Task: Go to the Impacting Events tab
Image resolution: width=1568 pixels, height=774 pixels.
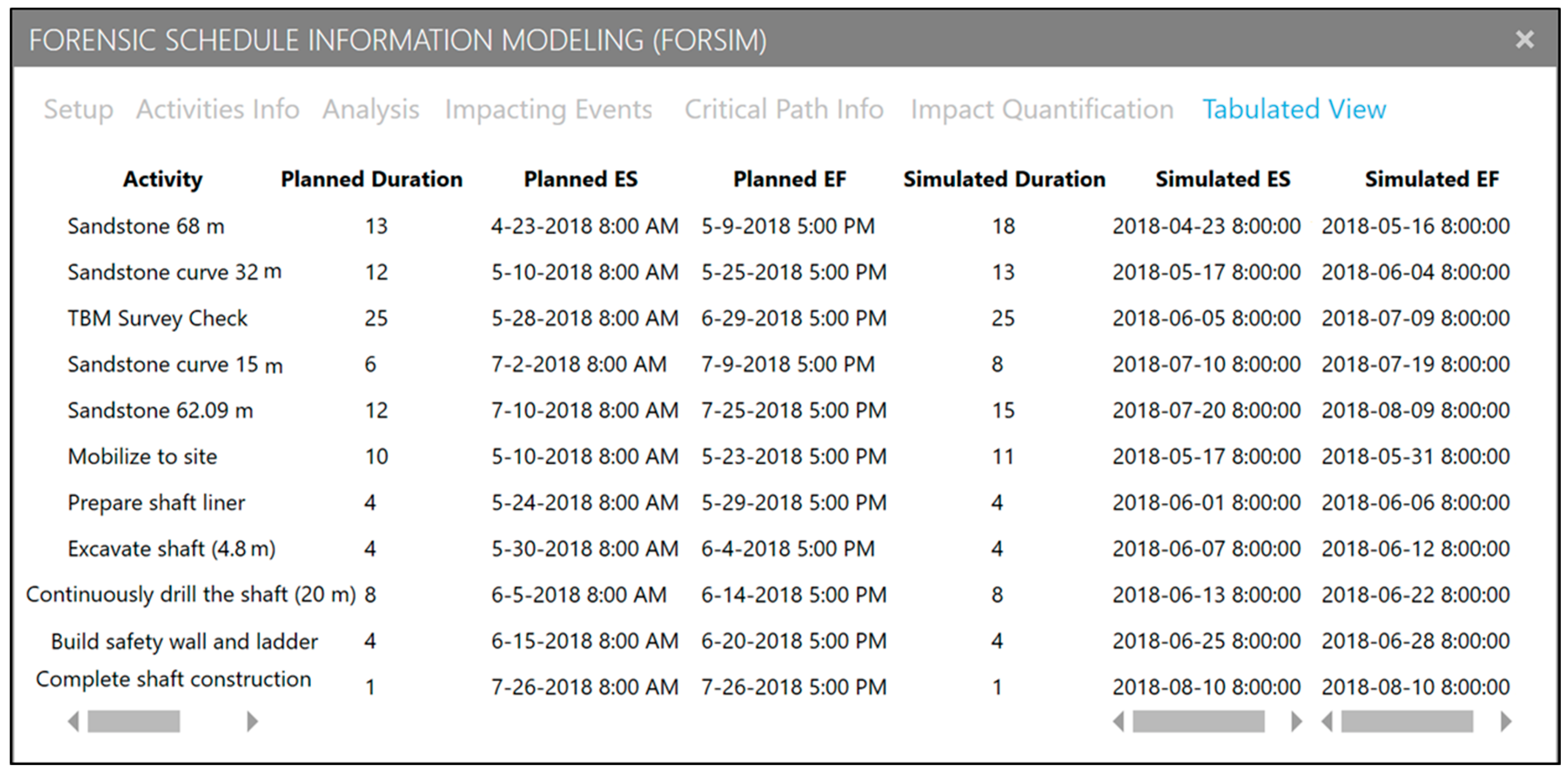Action: coord(548,110)
